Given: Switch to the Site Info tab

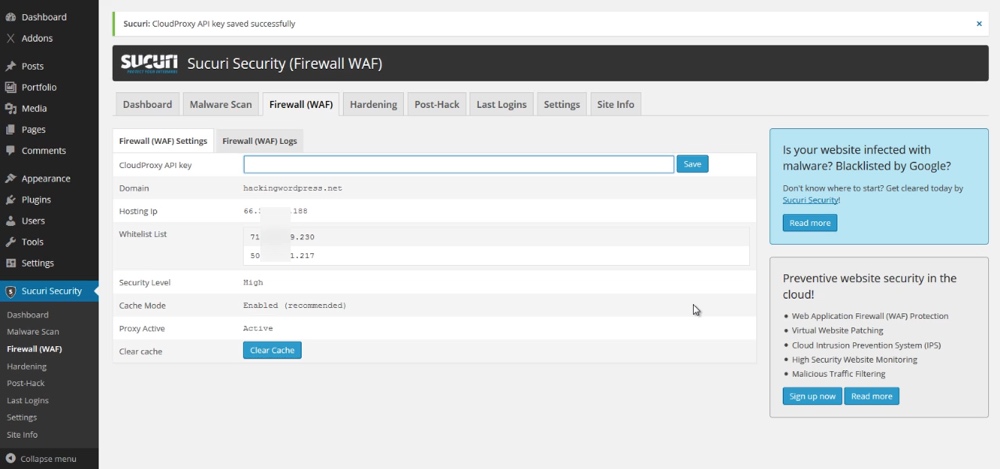Looking at the screenshot, I should [615, 105].
